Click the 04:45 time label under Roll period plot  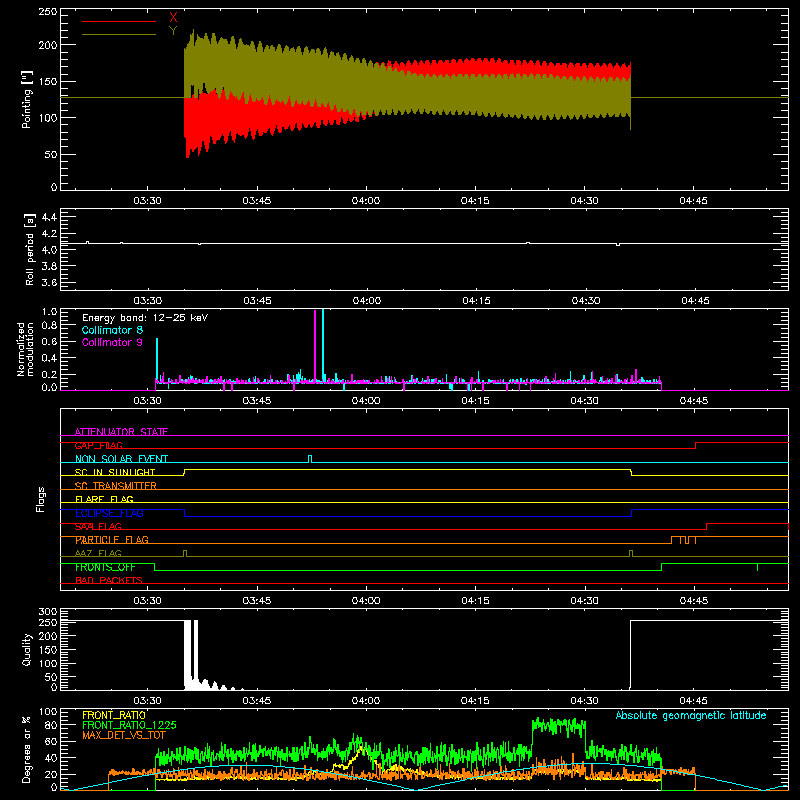(695, 301)
